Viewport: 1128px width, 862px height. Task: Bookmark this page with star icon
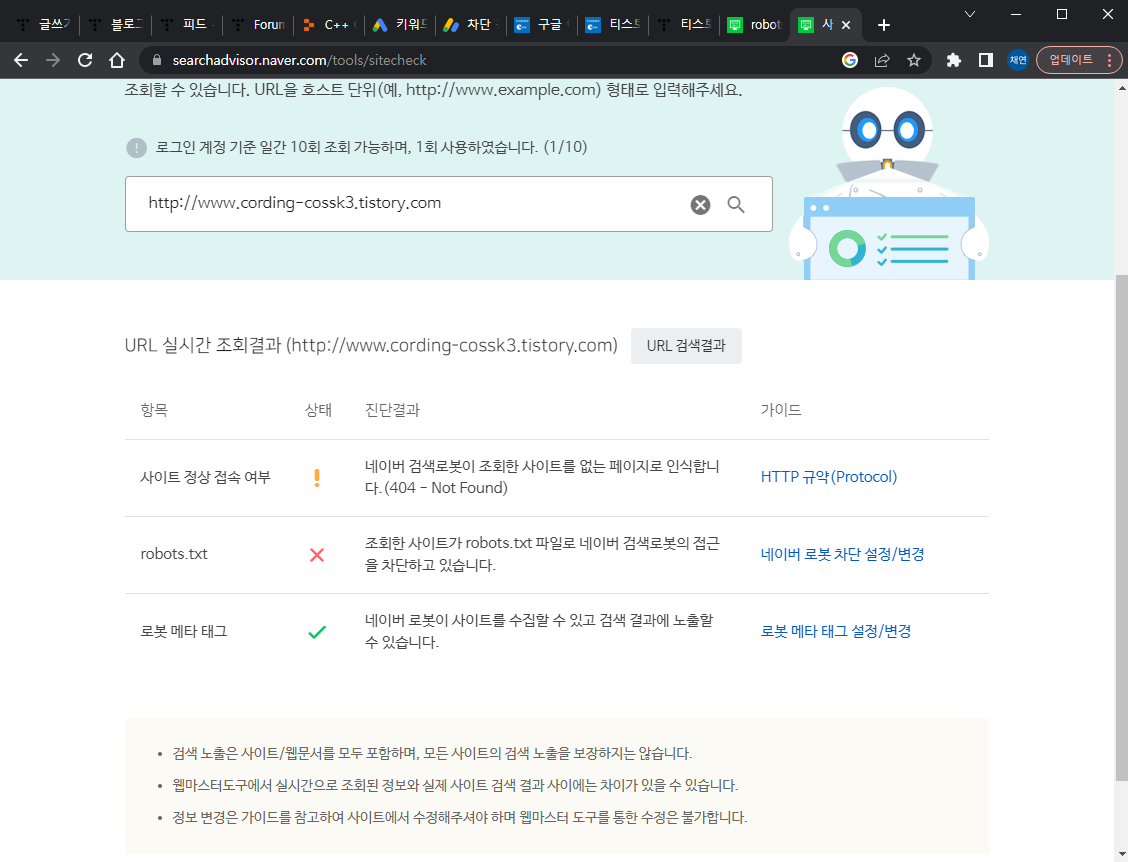pyautogui.click(x=914, y=60)
